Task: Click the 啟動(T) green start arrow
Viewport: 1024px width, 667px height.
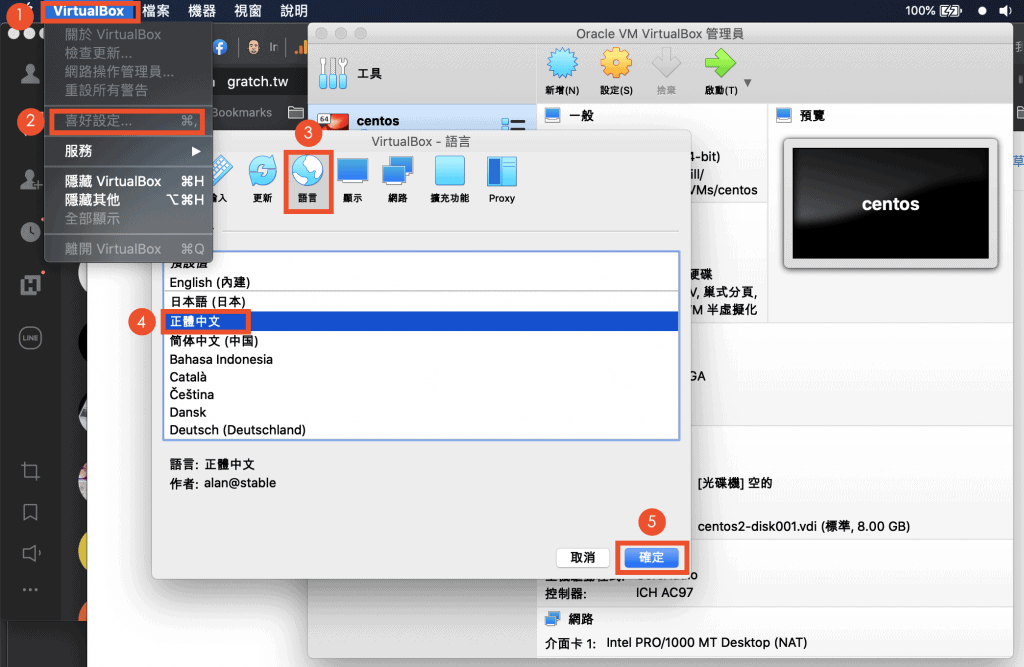Action: 720,70
